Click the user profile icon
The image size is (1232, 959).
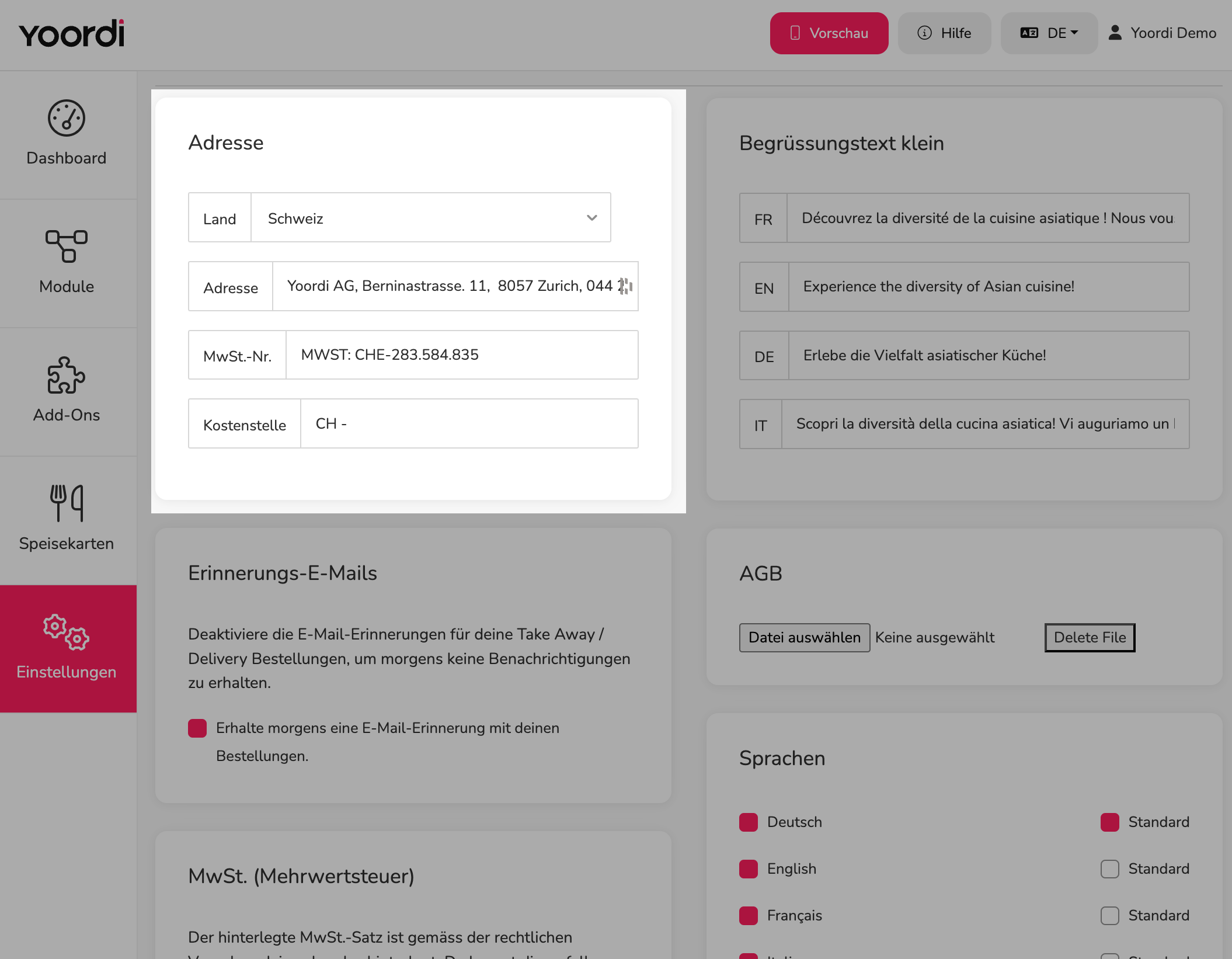pos(1115,33)
